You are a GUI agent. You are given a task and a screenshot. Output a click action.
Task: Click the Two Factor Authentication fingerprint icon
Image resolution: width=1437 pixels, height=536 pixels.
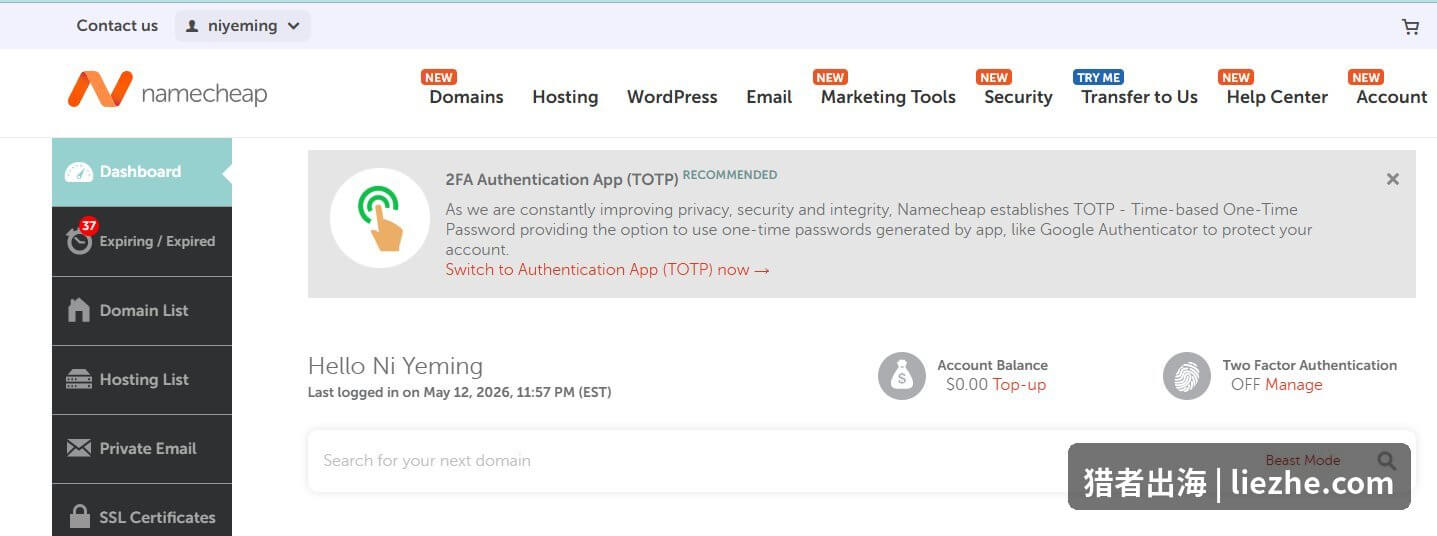(1187, 376)
